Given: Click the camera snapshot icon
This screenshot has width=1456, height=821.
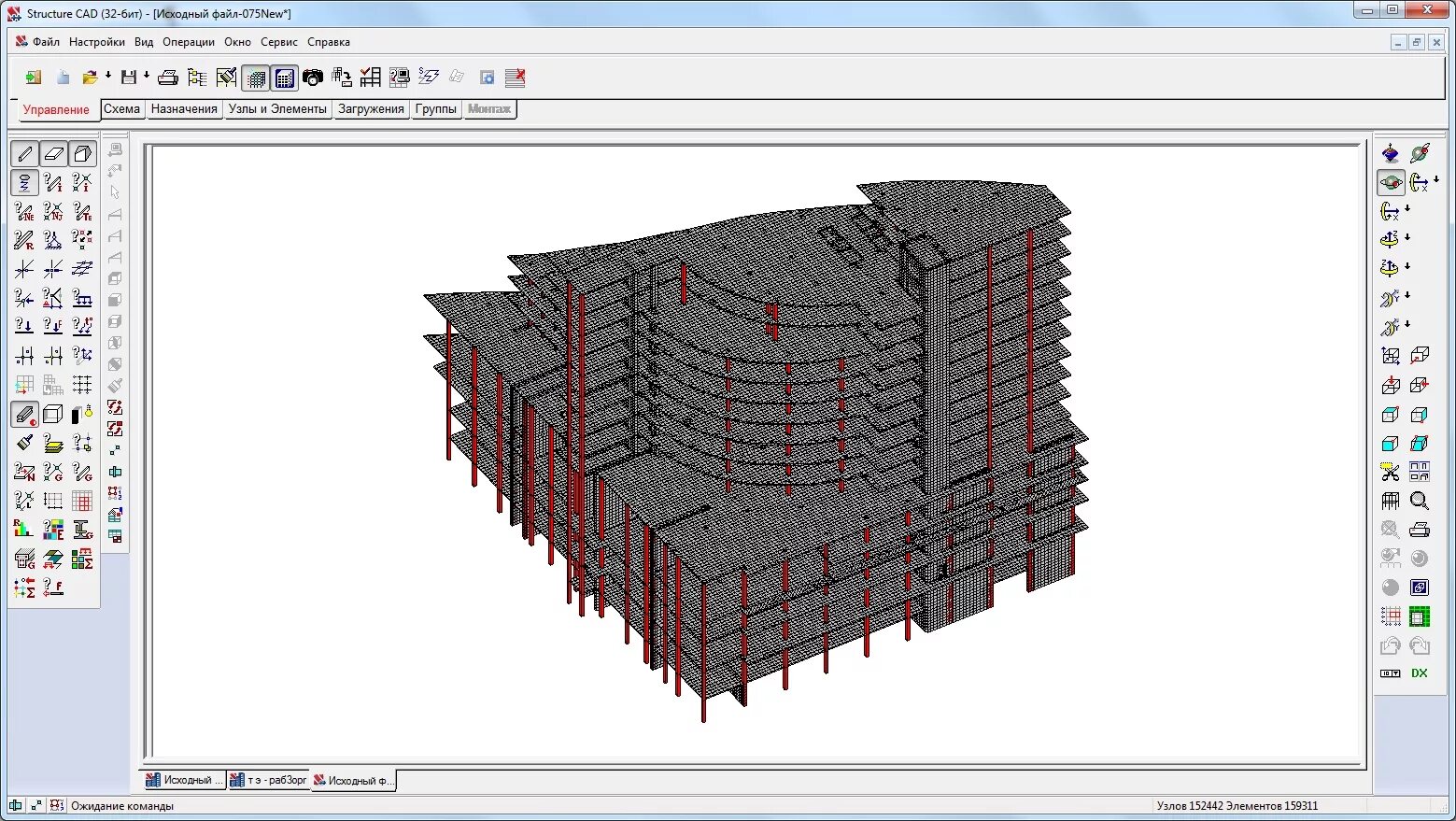Looking at the screenshot, I should 313,78.
